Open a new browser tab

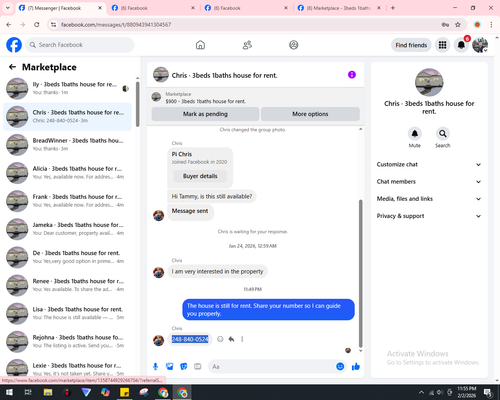click(393, 8)
